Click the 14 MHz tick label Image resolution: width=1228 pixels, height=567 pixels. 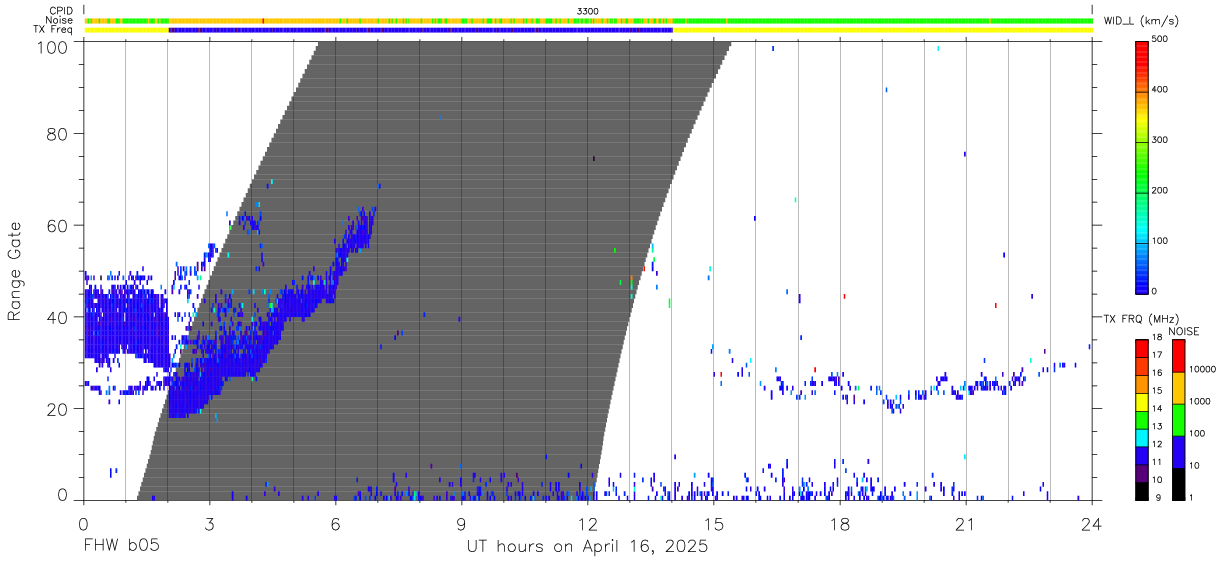pyautogui.click(x=1157, y=408)
